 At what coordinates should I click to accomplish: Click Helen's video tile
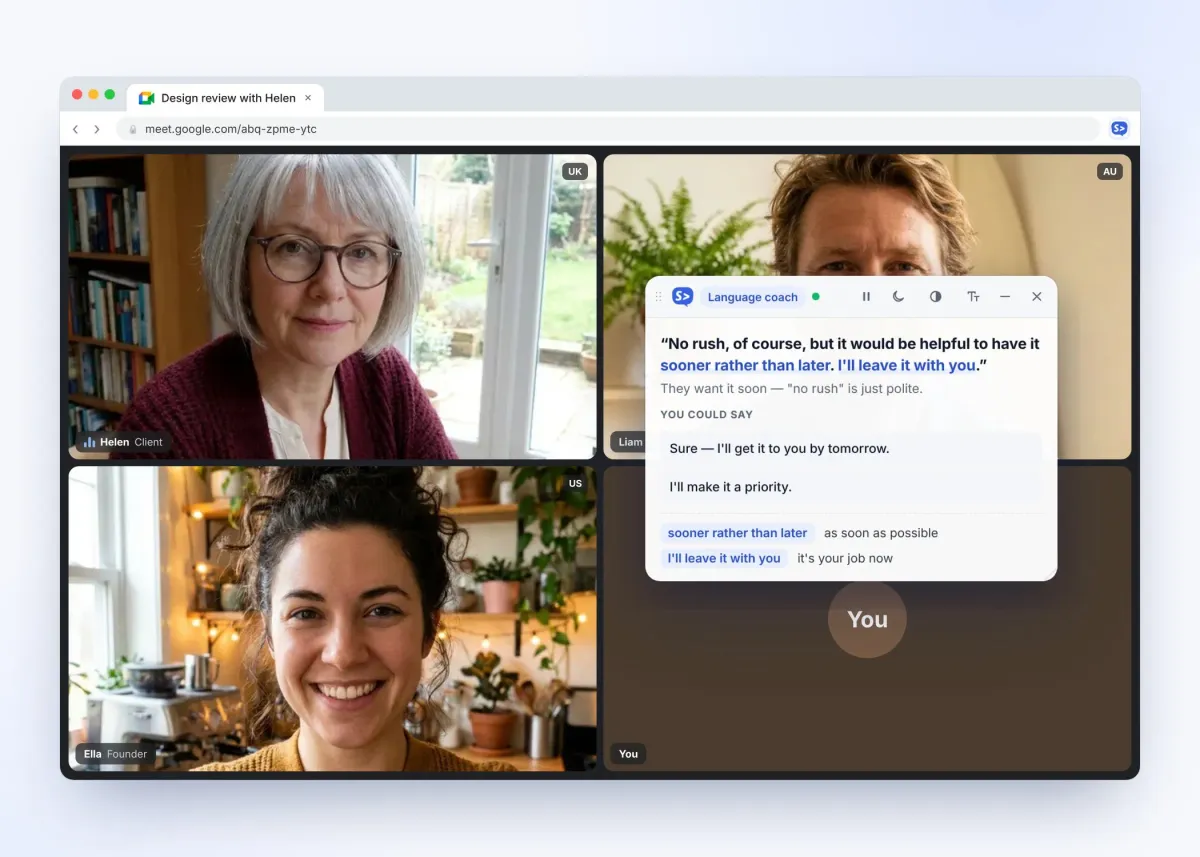click(332, 306)
